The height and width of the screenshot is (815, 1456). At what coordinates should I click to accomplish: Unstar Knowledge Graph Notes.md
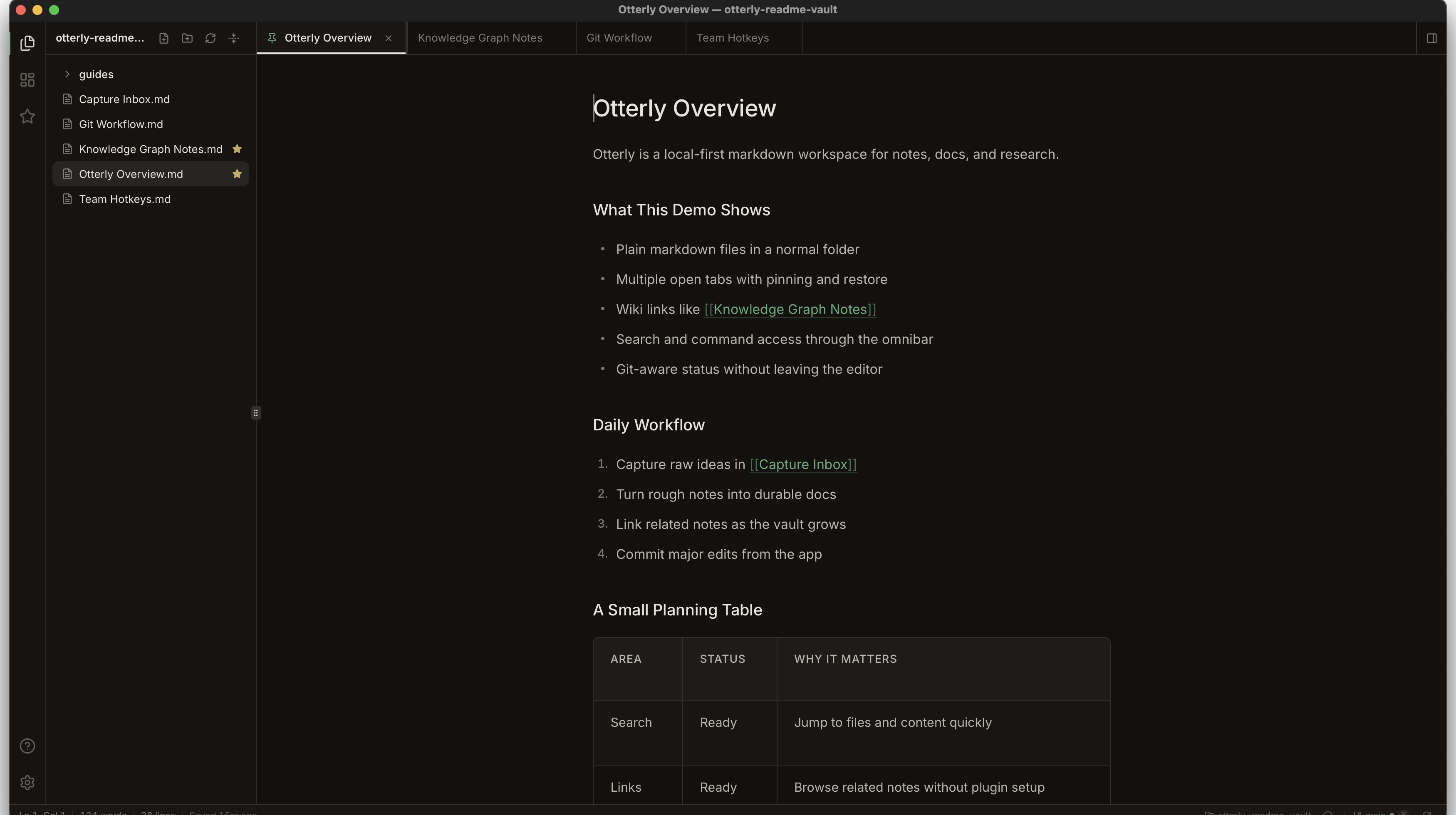click(238, 149)
